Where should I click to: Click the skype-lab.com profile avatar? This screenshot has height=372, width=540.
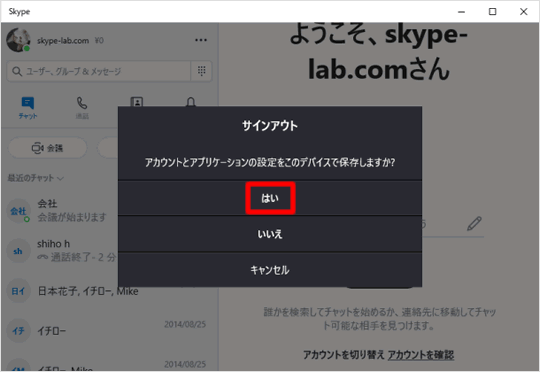(18, 40)
